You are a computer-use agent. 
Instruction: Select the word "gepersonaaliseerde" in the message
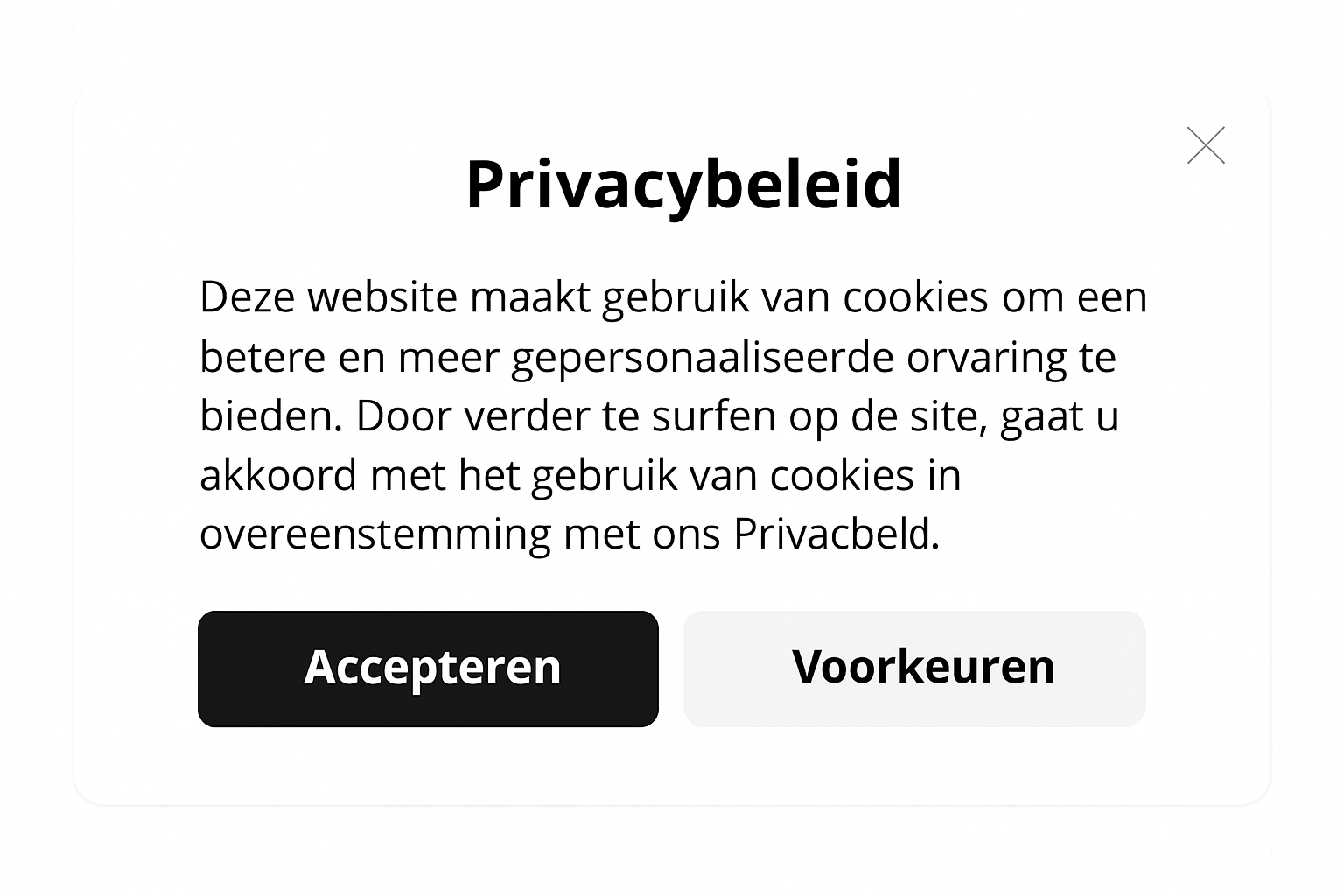point(702,358)
